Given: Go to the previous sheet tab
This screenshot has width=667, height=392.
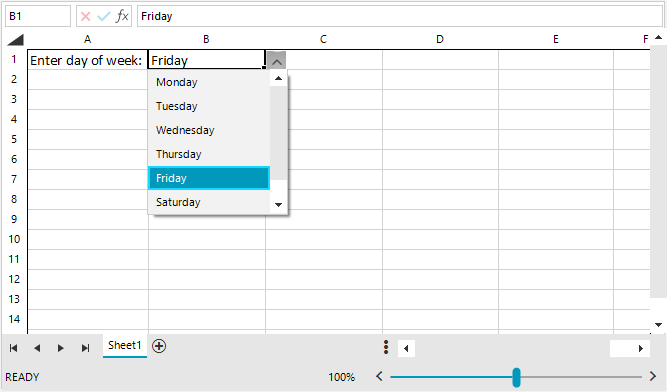Looking at the screenshot, I should coord(37,348).
